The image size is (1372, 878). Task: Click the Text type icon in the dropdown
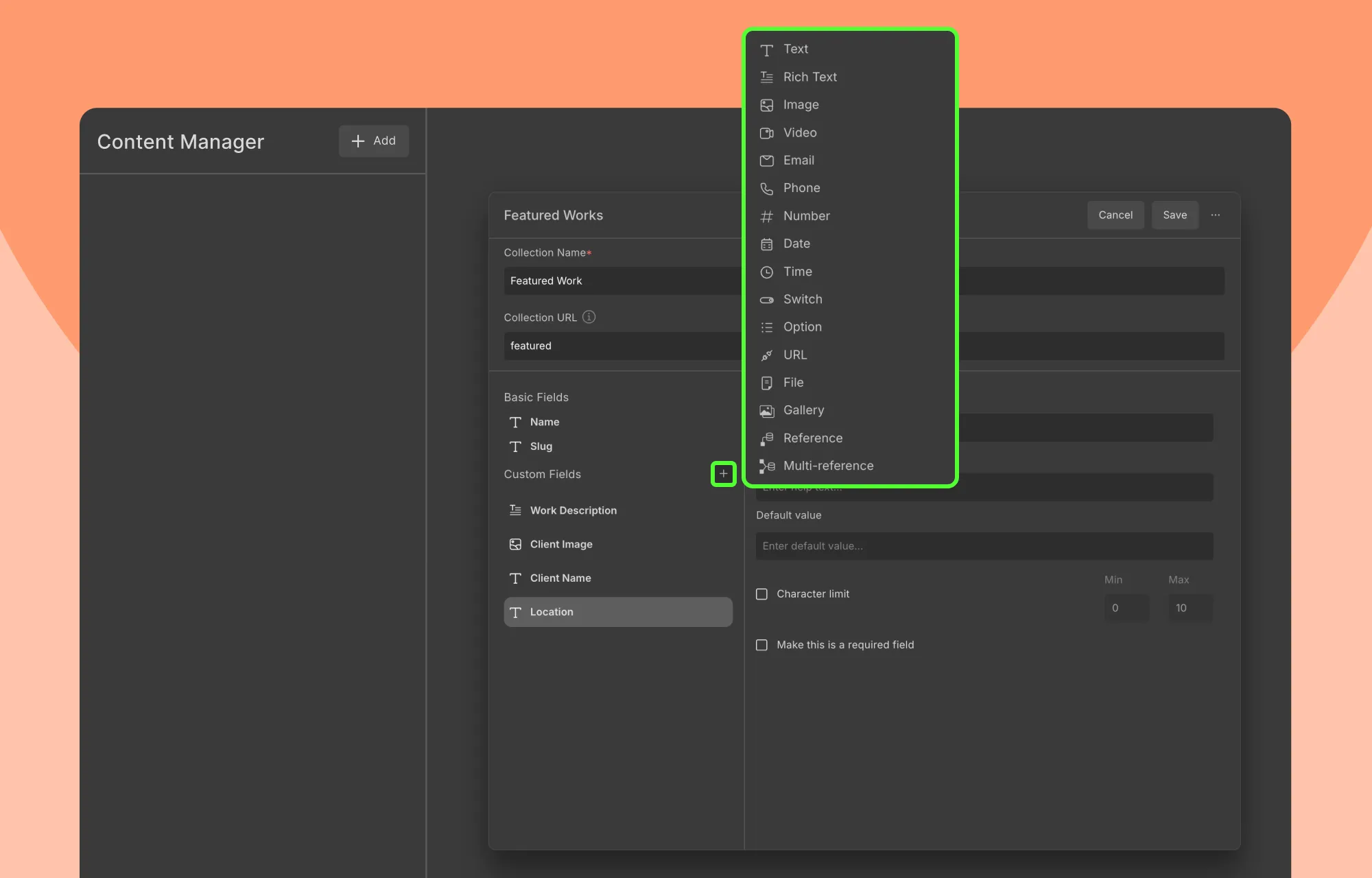(766, 49)
